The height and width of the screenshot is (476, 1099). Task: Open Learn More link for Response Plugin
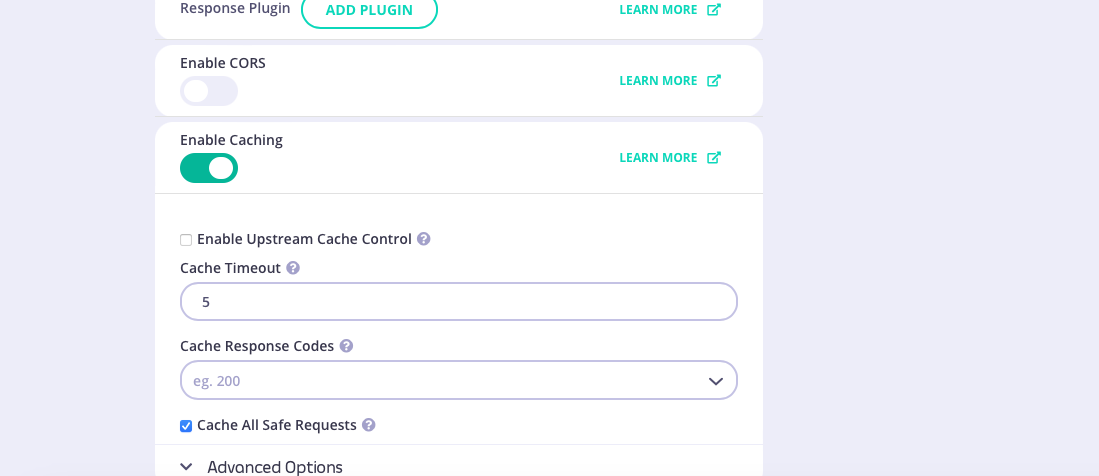pos(658,10)
